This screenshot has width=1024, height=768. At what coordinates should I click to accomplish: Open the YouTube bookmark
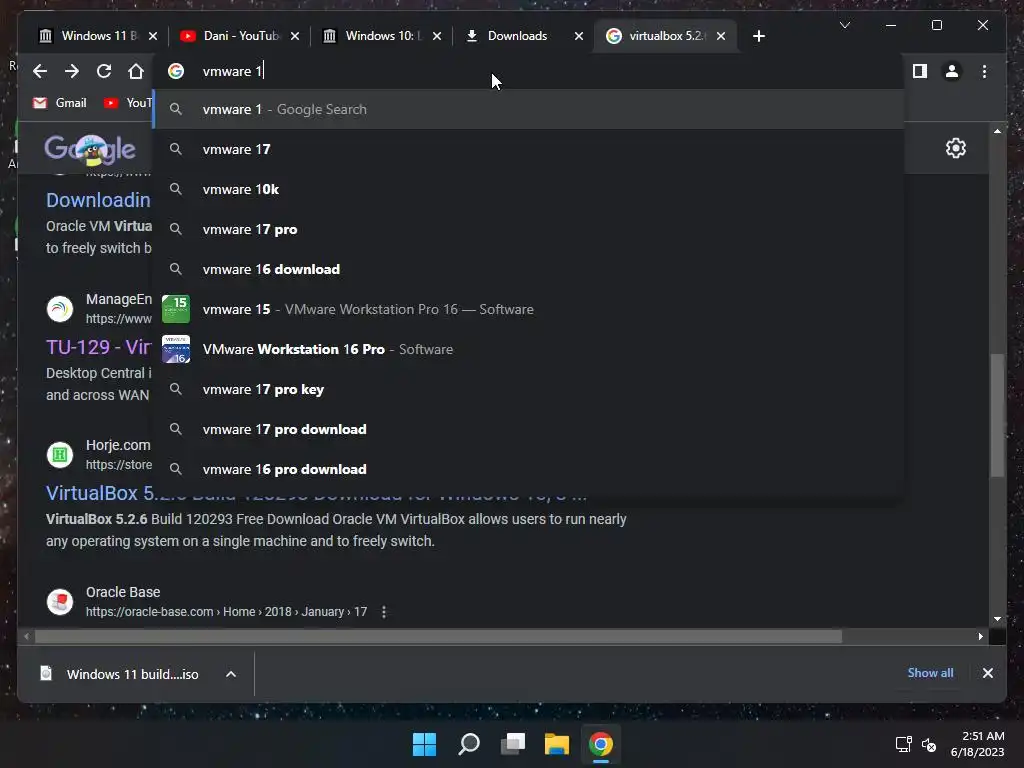(x=128, y=103)
